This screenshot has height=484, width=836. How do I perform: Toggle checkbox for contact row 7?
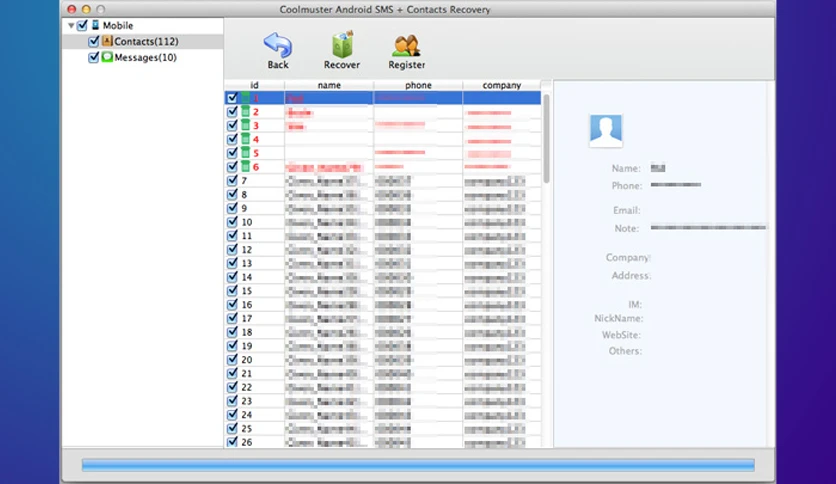[x=232, y=180]
